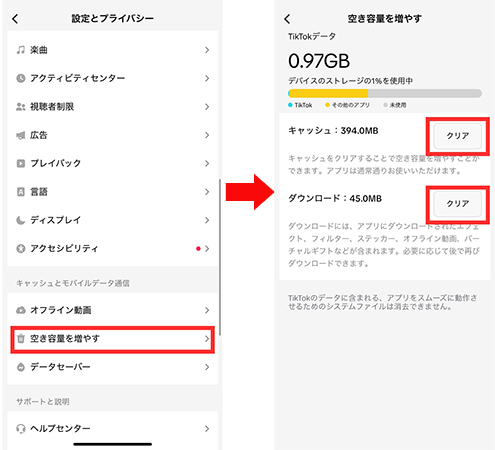Tap the TikTokデータ heading
Image resolution: width=495 pixels, height=450 pixels.
coord(312,36)
